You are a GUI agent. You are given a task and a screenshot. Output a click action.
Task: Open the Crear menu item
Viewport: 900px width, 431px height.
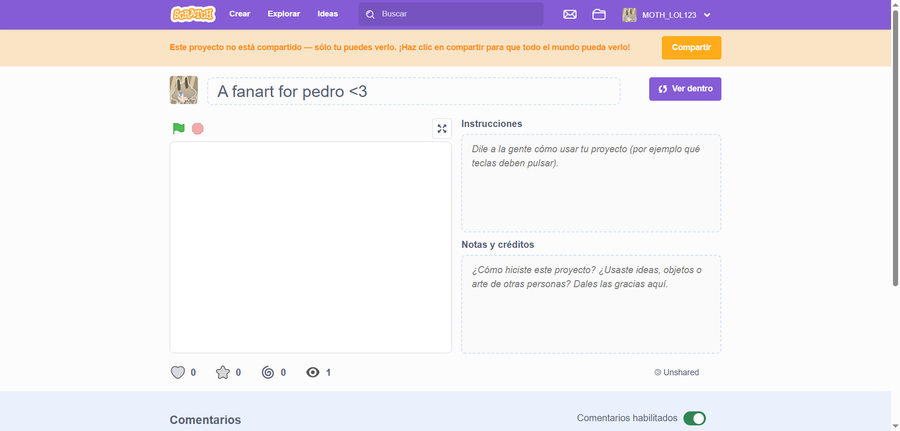click(x=239, y=14)
